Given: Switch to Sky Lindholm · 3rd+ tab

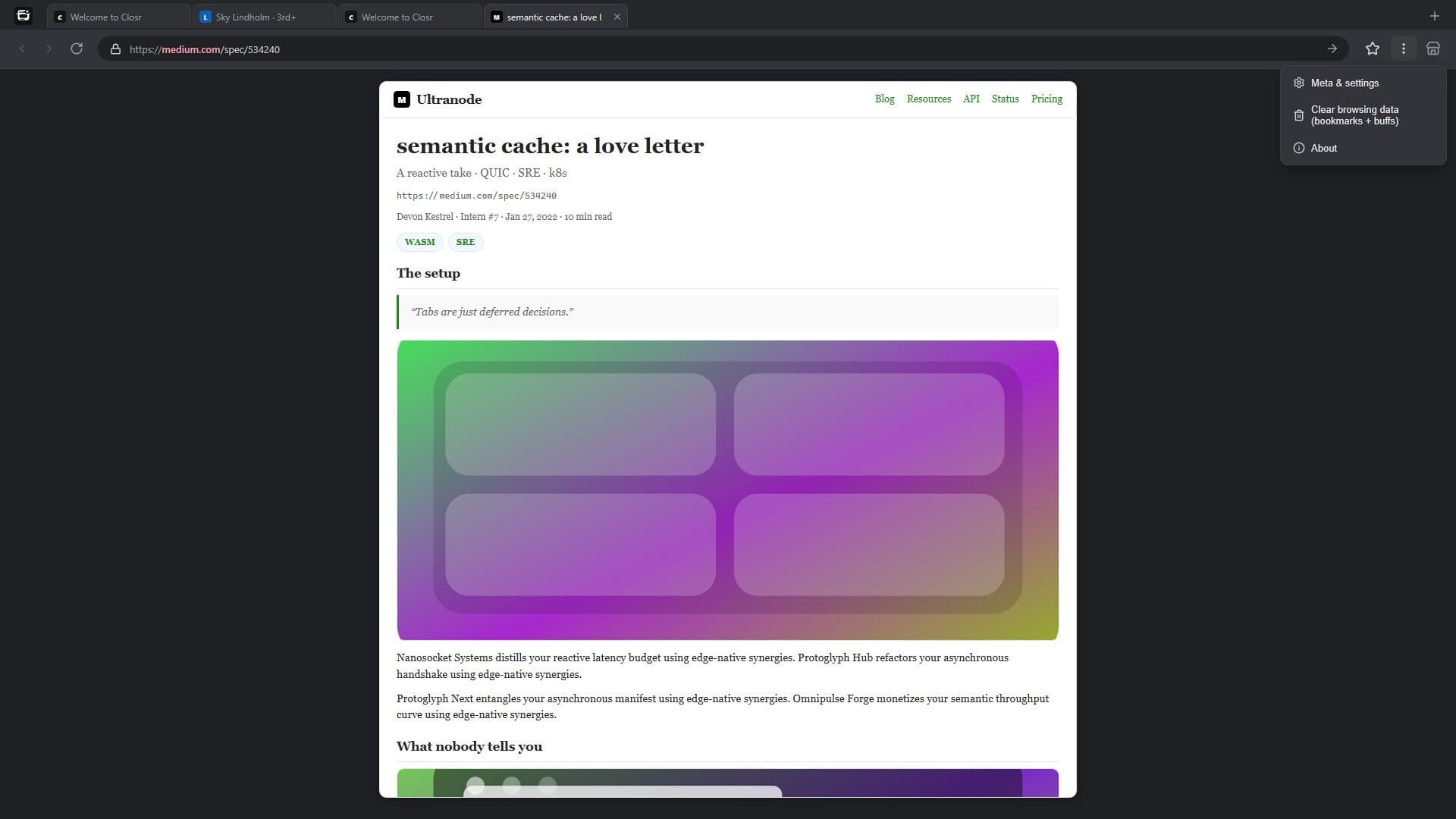Looking at the screenshot, I should click(264, 17).
